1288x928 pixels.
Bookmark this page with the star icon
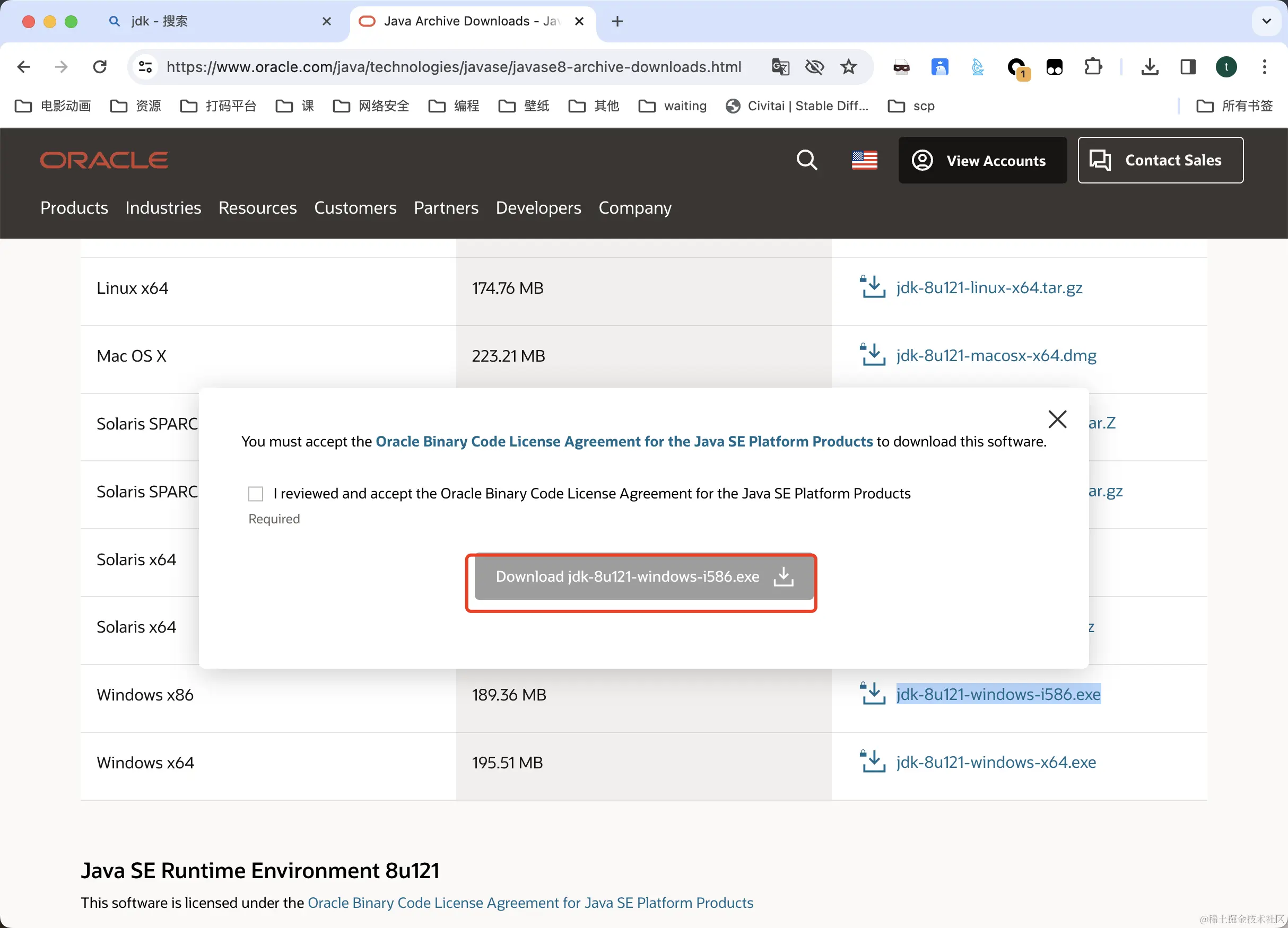click(848, 67)
